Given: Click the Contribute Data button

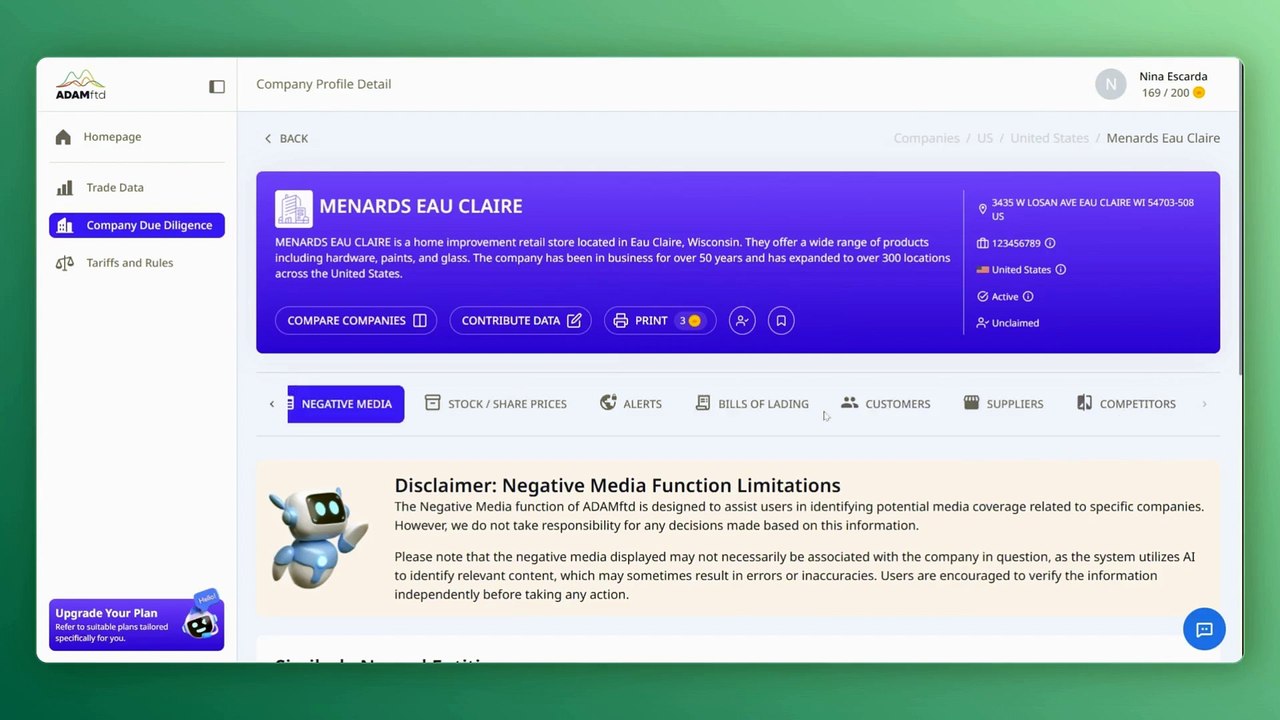Looking at the screenshot, I should click(x=520, y=320).
